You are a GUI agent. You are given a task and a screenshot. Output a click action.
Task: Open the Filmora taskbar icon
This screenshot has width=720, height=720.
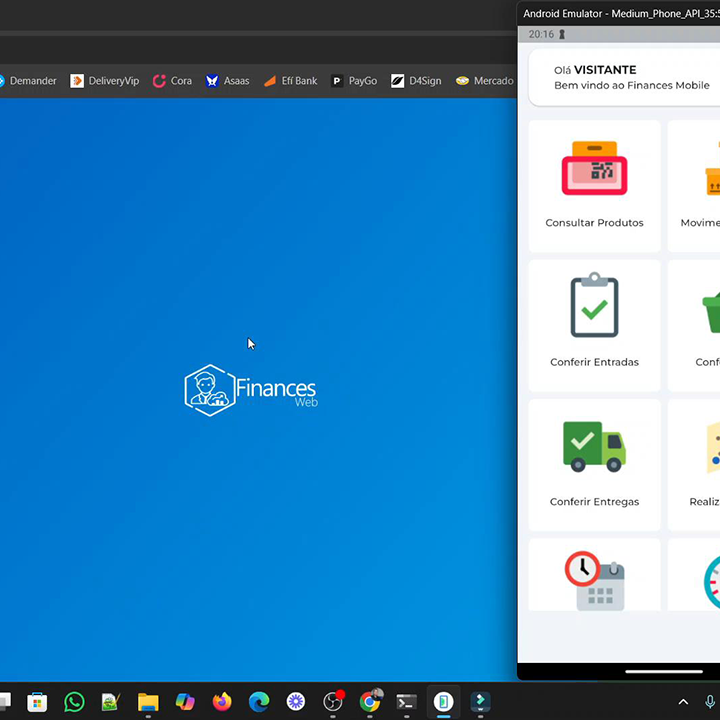[x=480, y=702]
